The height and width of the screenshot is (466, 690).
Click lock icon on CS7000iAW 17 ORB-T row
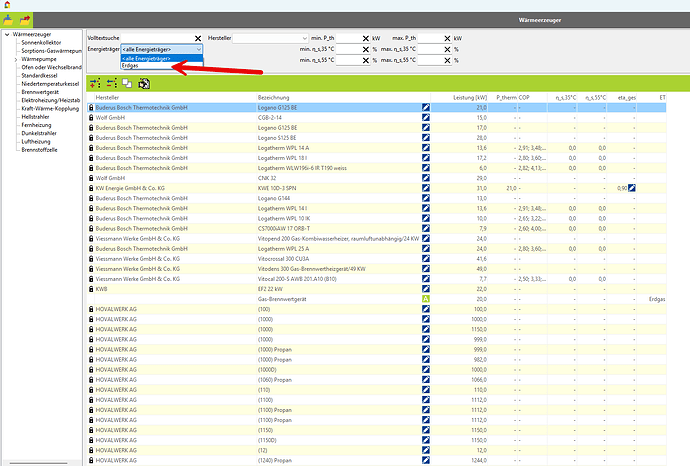pyautogui.click(x=91, y=228)
